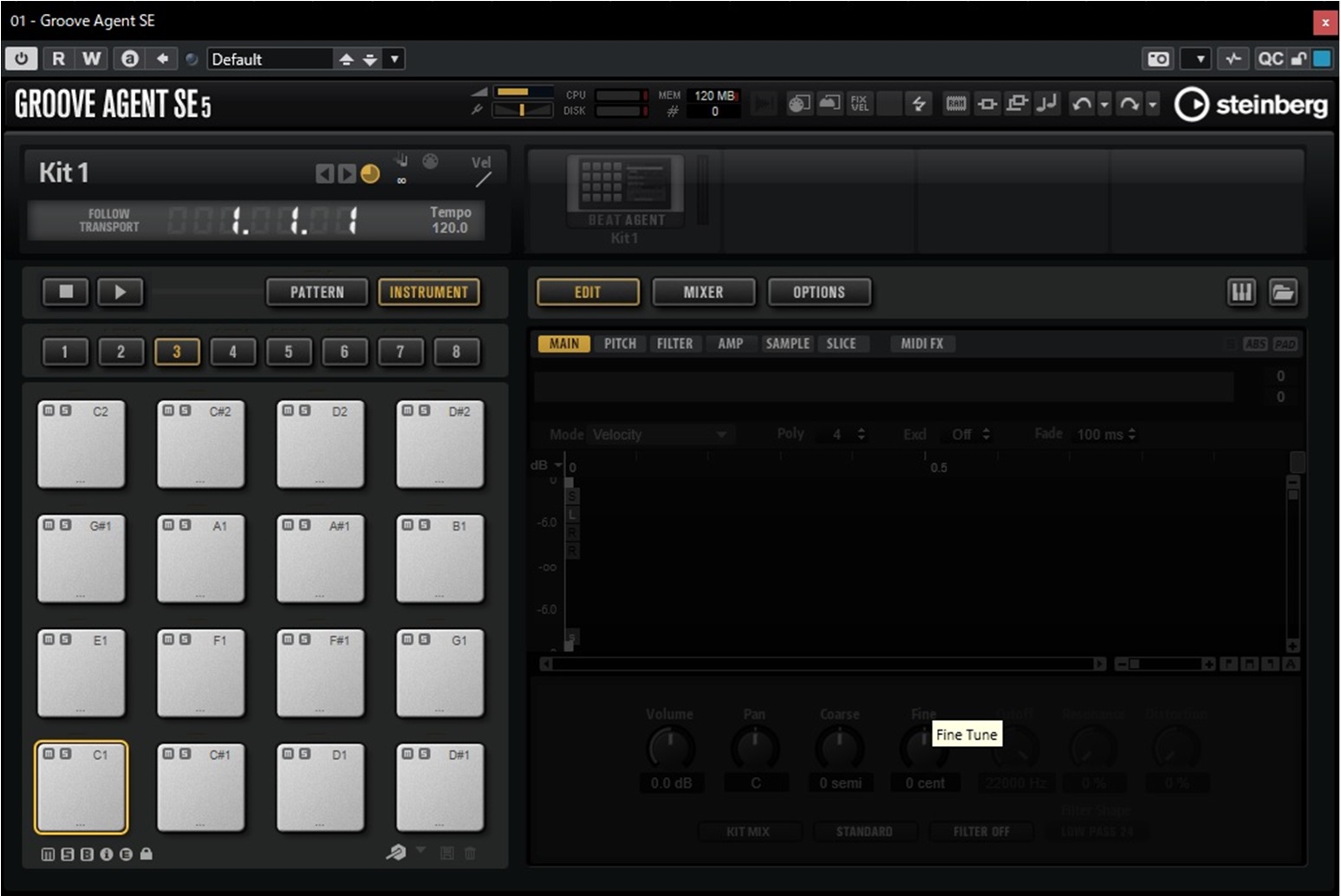The height and width of the screenshot is (896, 1341).
Task: Toggle Follow Transport
Action: [x=109, y=220]
